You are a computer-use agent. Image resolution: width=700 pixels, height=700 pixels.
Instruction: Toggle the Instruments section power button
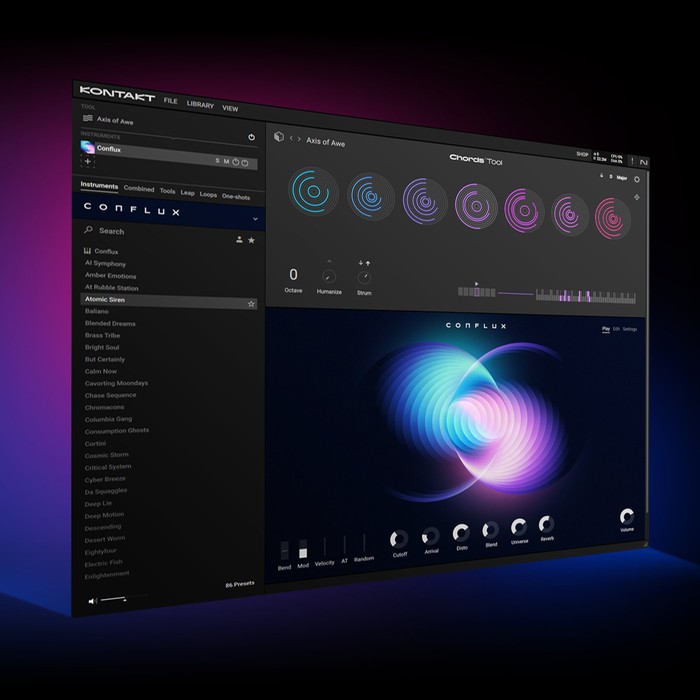[252, 137]
